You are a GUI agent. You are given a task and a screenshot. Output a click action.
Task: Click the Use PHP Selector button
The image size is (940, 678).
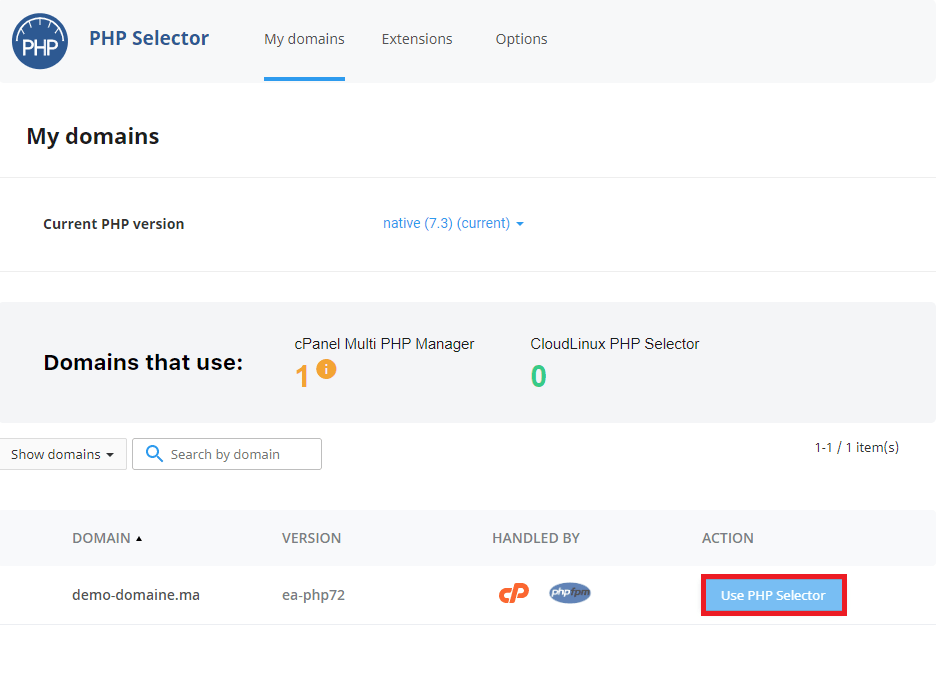click(773, 595)
